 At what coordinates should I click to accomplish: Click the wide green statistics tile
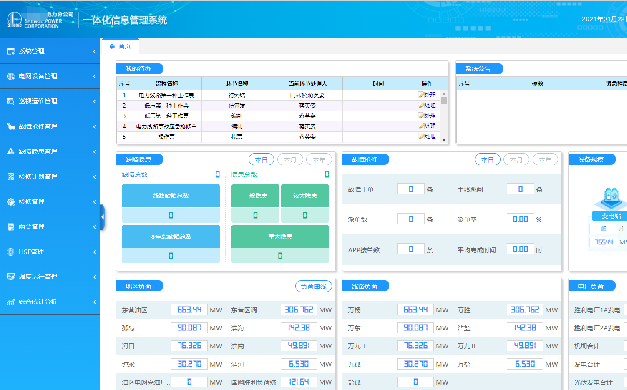280,236
